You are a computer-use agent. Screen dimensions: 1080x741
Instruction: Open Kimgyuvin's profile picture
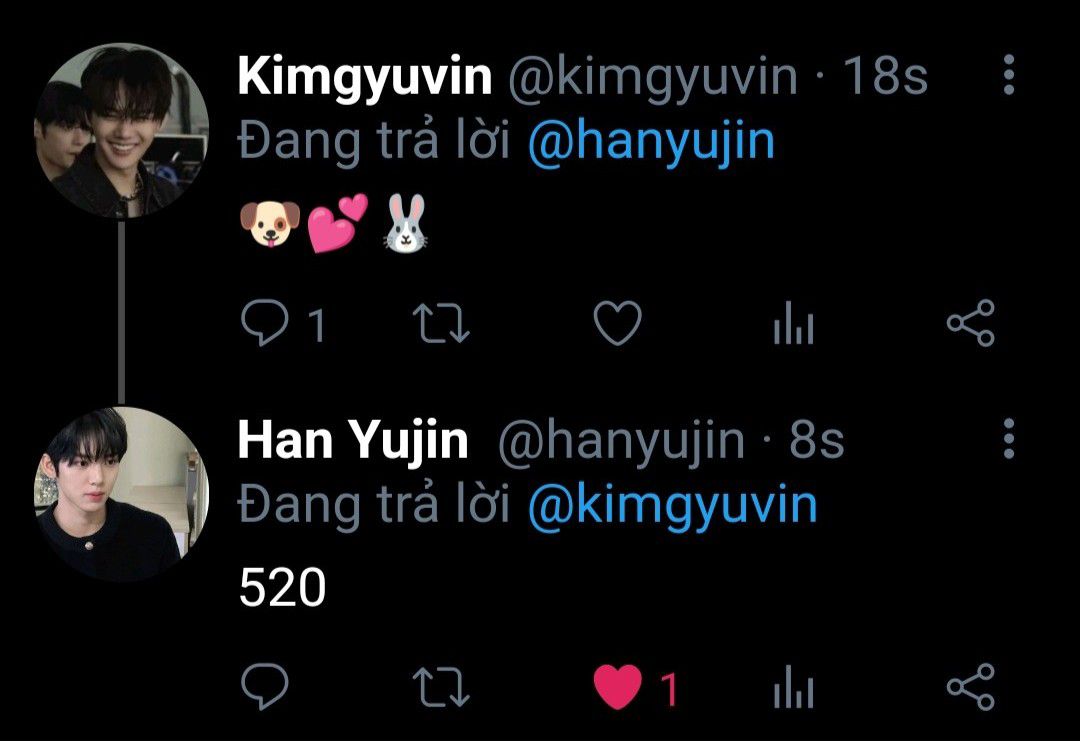tap(121, 131)
